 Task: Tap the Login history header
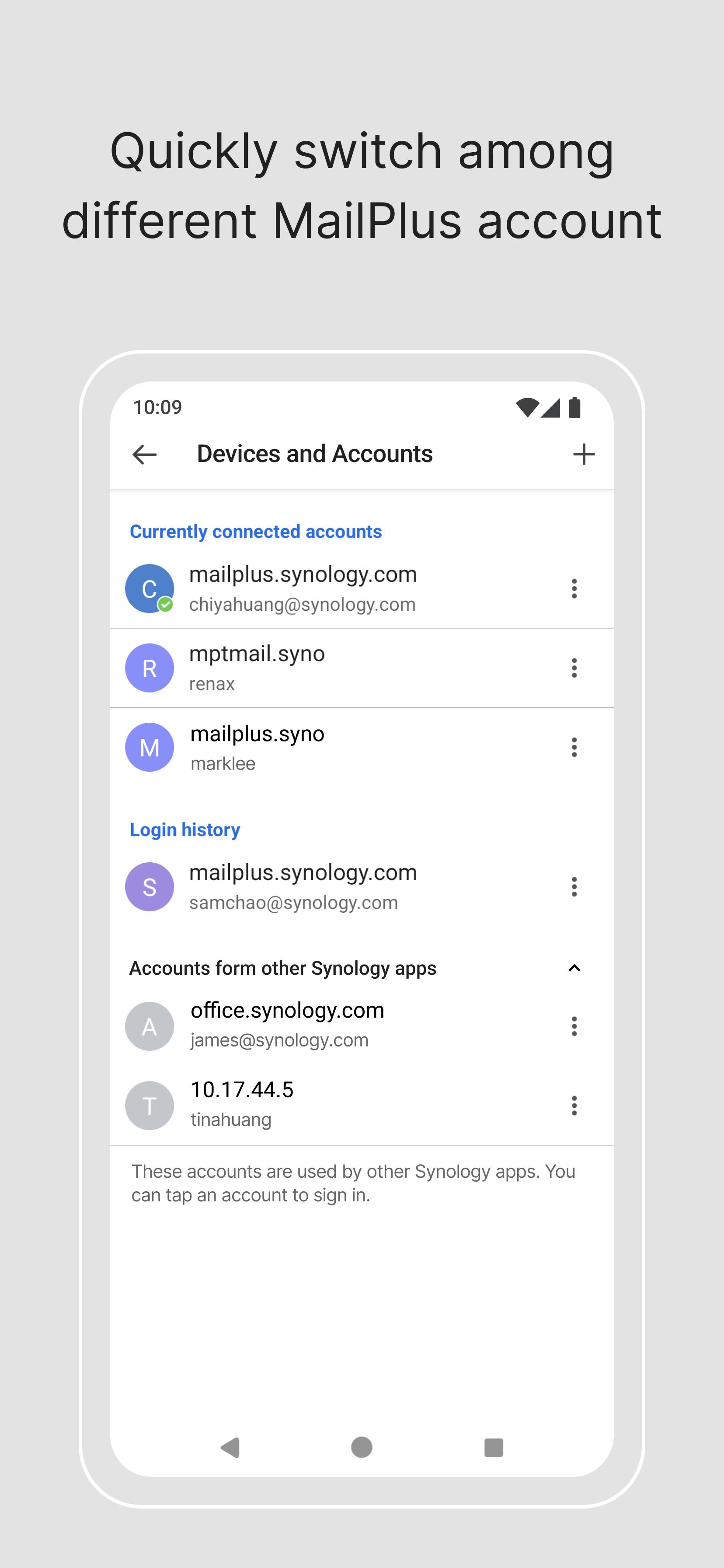[185, 829]
